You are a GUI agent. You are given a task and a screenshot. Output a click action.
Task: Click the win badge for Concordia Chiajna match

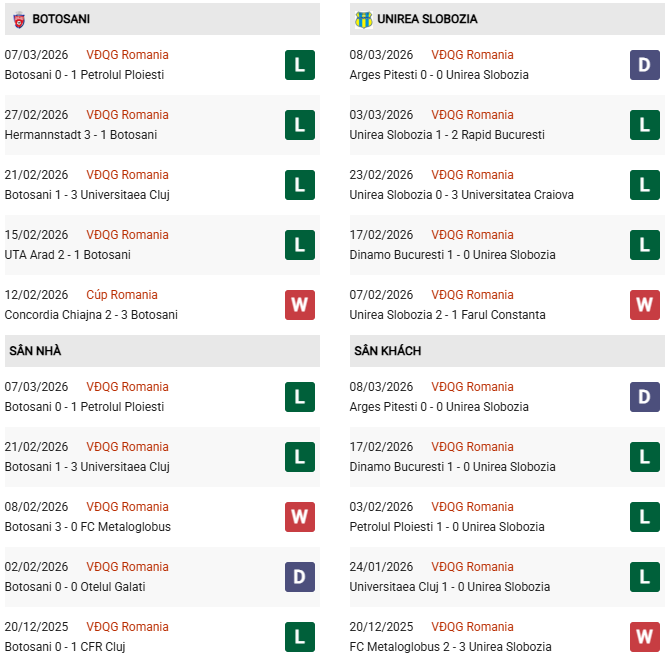pyautogui.click(x=300, y=305)
